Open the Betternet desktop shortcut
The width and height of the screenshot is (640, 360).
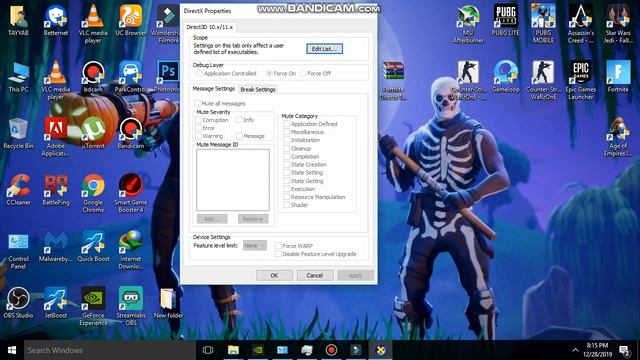point(56,20)
